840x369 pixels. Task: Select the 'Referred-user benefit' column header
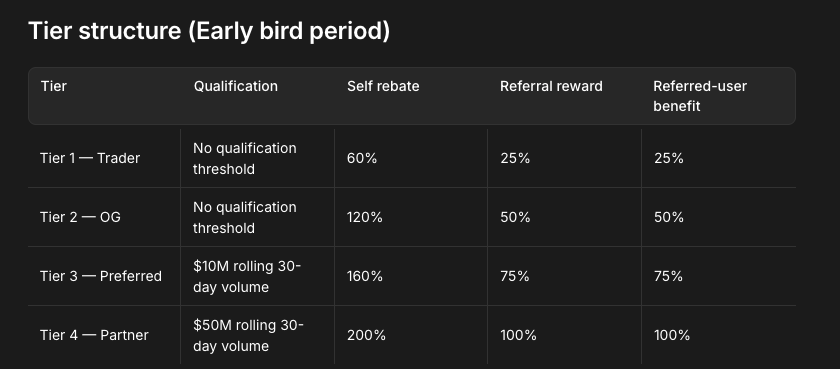(700, 96)
